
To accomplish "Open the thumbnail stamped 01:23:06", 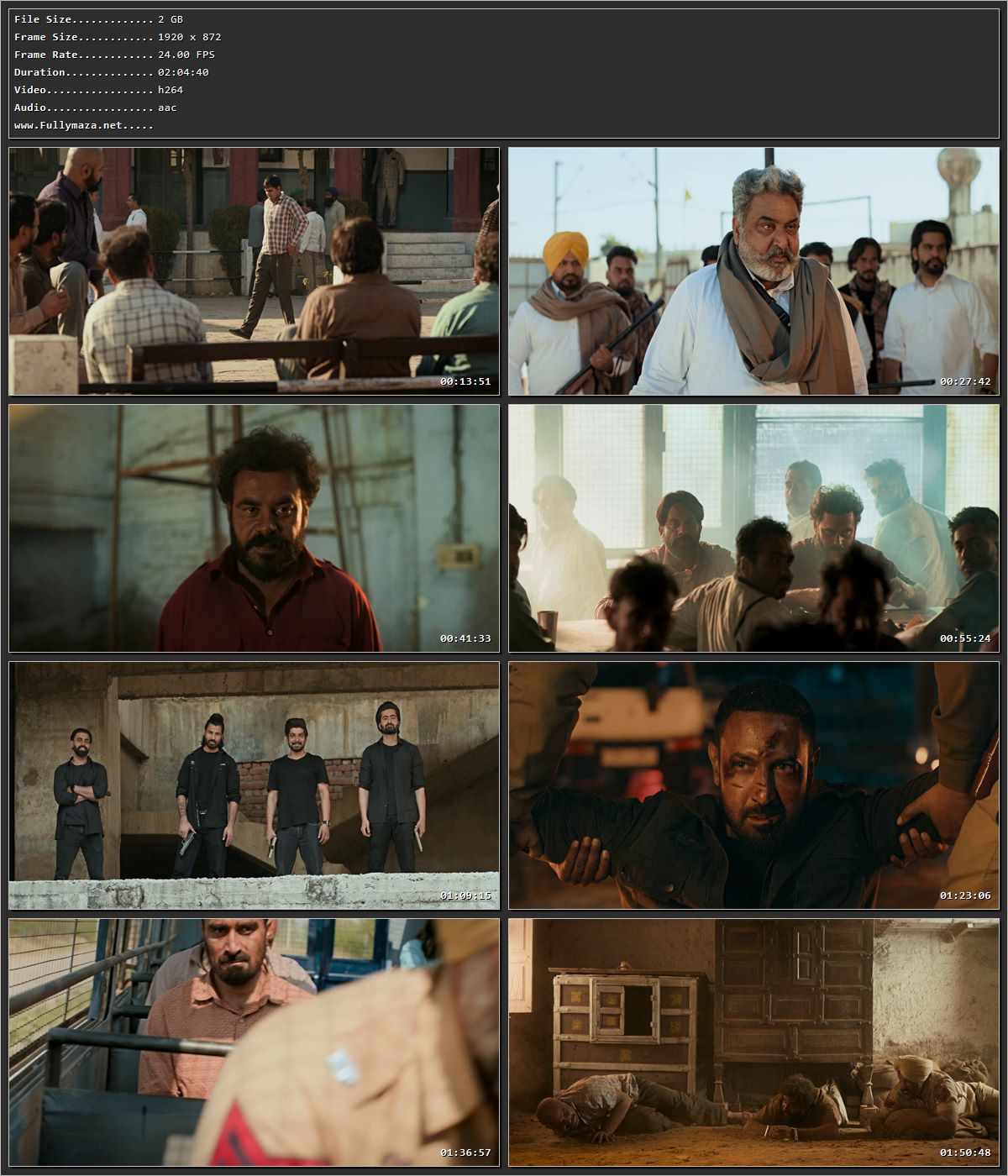I will (x=753, y=785).
